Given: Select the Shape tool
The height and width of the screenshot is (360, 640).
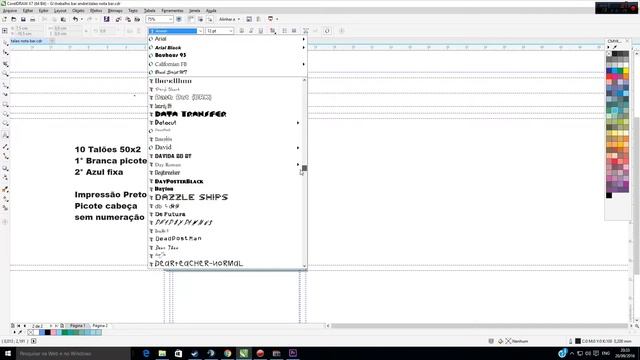Looking at the screenshot, I should click(5, 53).
